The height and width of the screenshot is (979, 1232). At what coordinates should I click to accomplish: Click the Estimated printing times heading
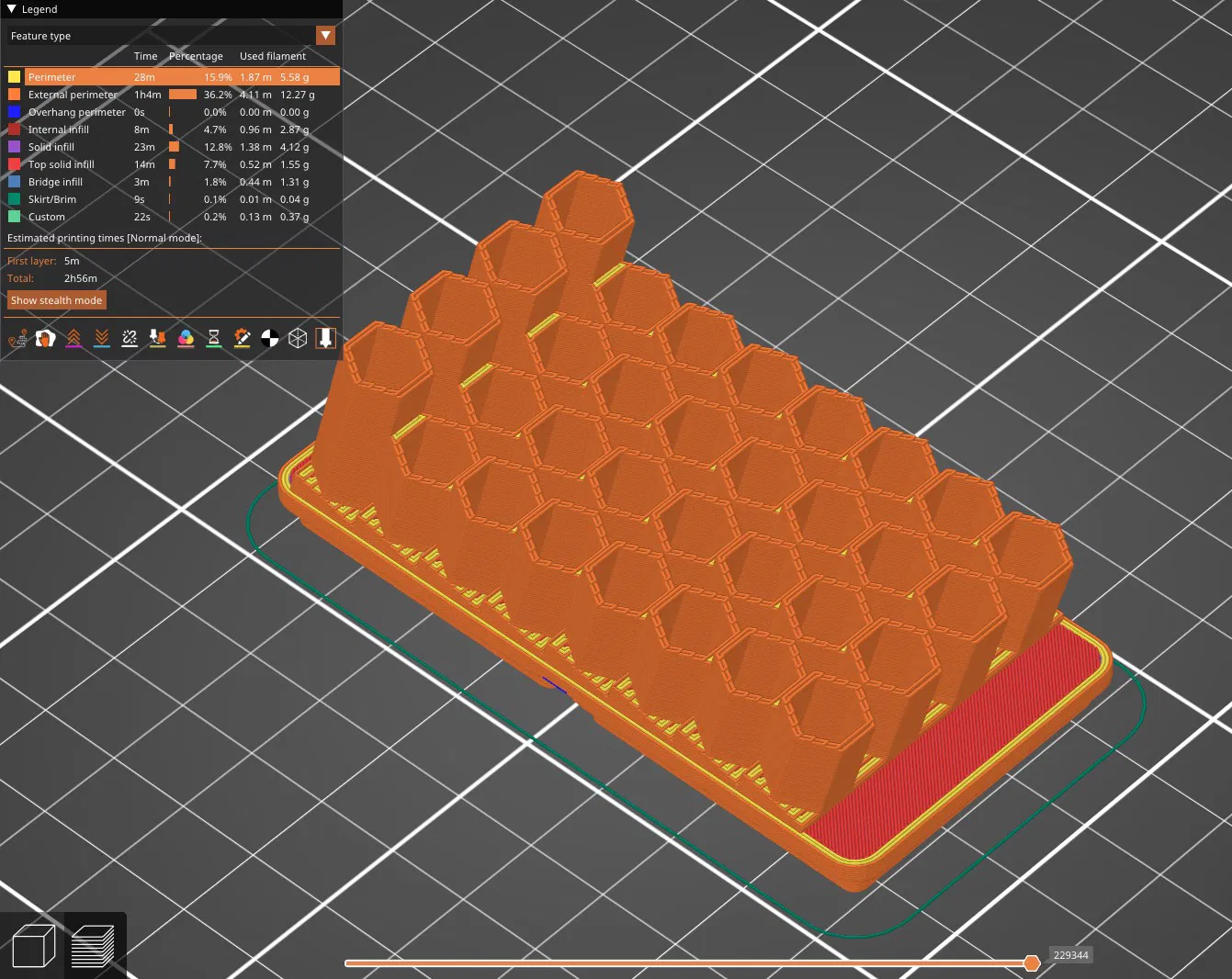tap(105, 238)
